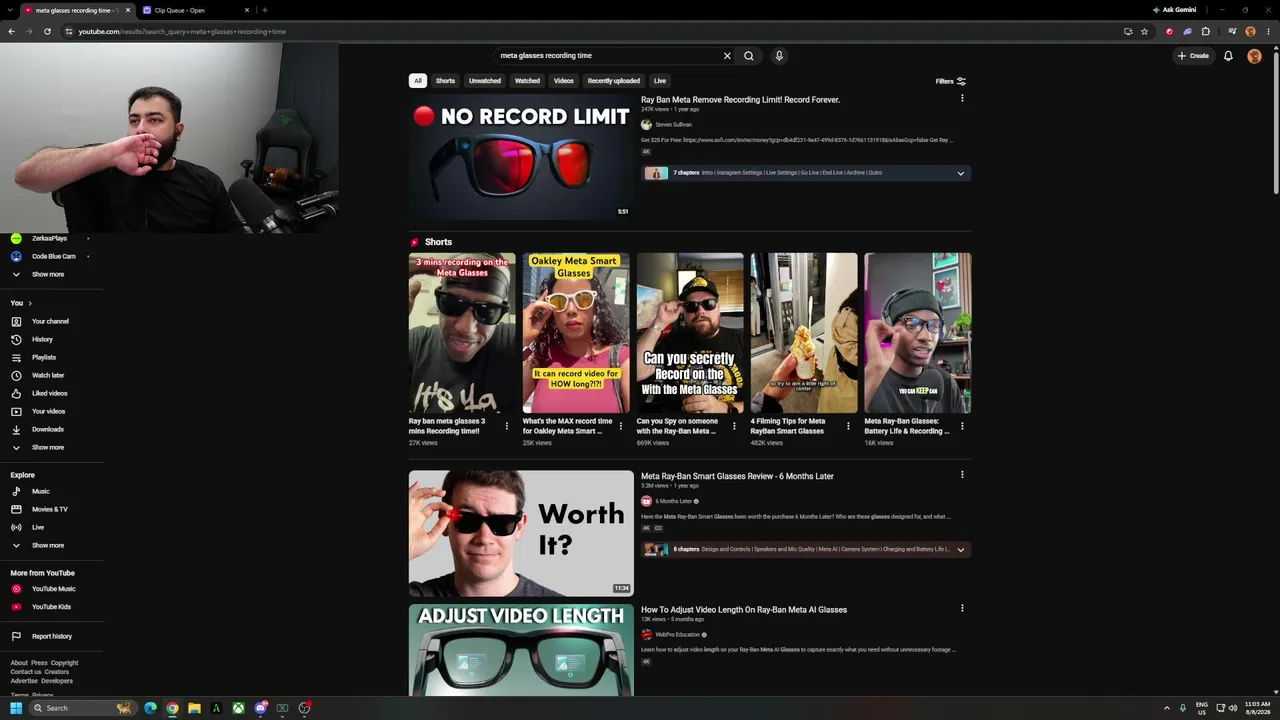
Task: Open the Windows Start menu
Action: pos(16,708)
